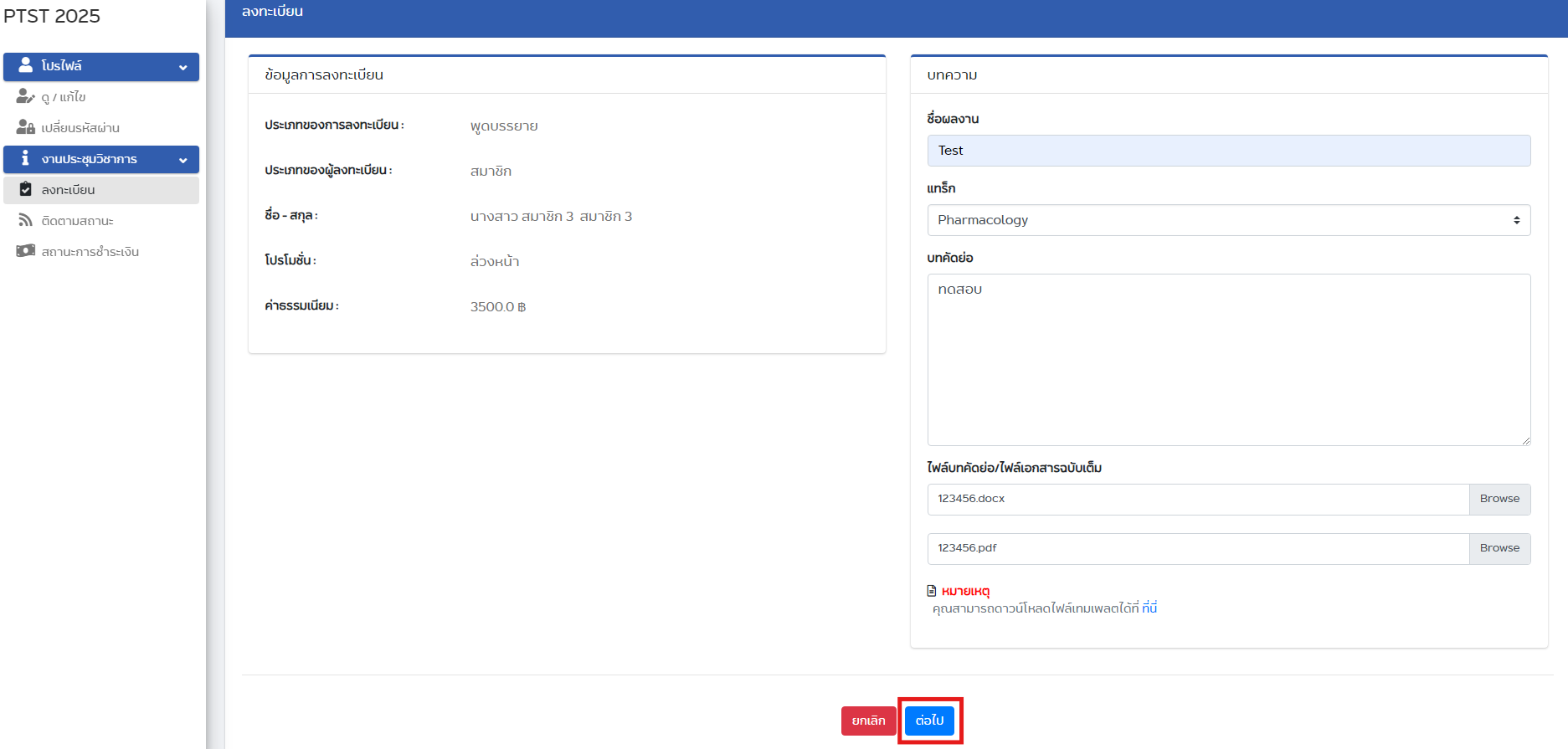Open the เปลี่ยนรหัสผ่าน menu item
The image size is (1568, 749).
click(80, 128)
